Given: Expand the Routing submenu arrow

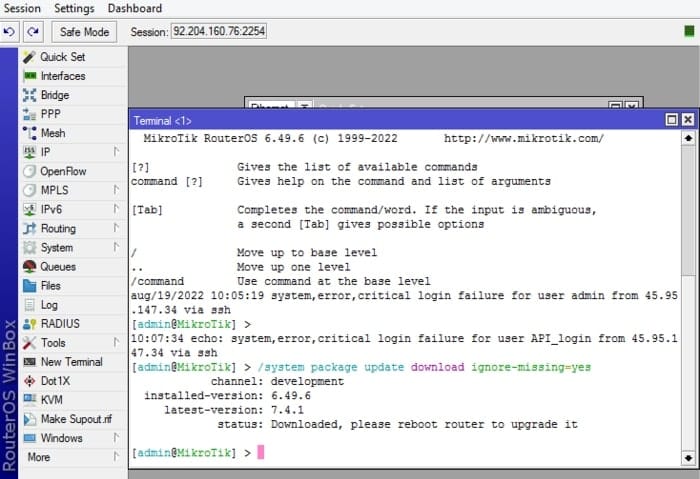Looking at the screenshot, I should (116, 229).
